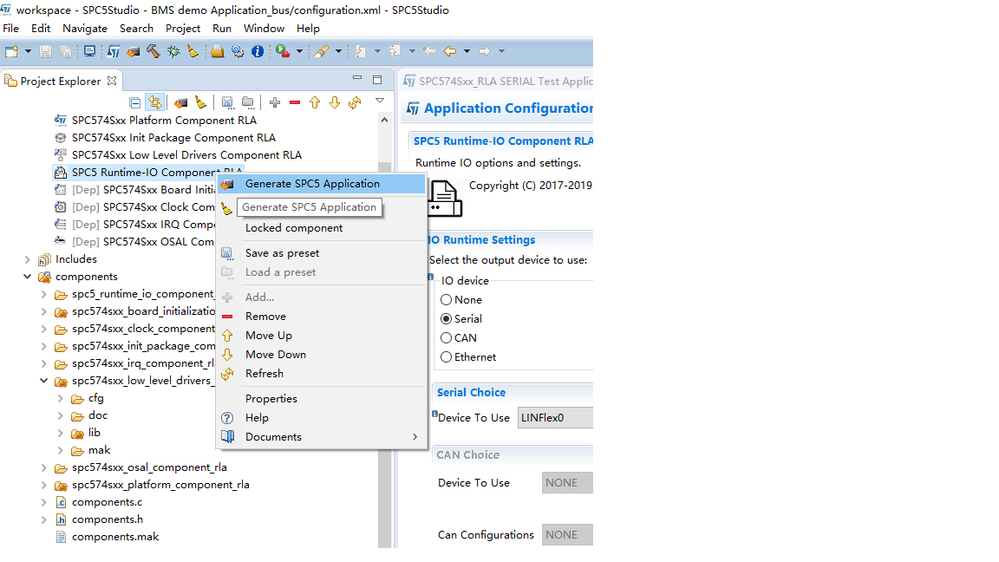
Task: Choose Properties in context menu
Action: coord(321,399)
